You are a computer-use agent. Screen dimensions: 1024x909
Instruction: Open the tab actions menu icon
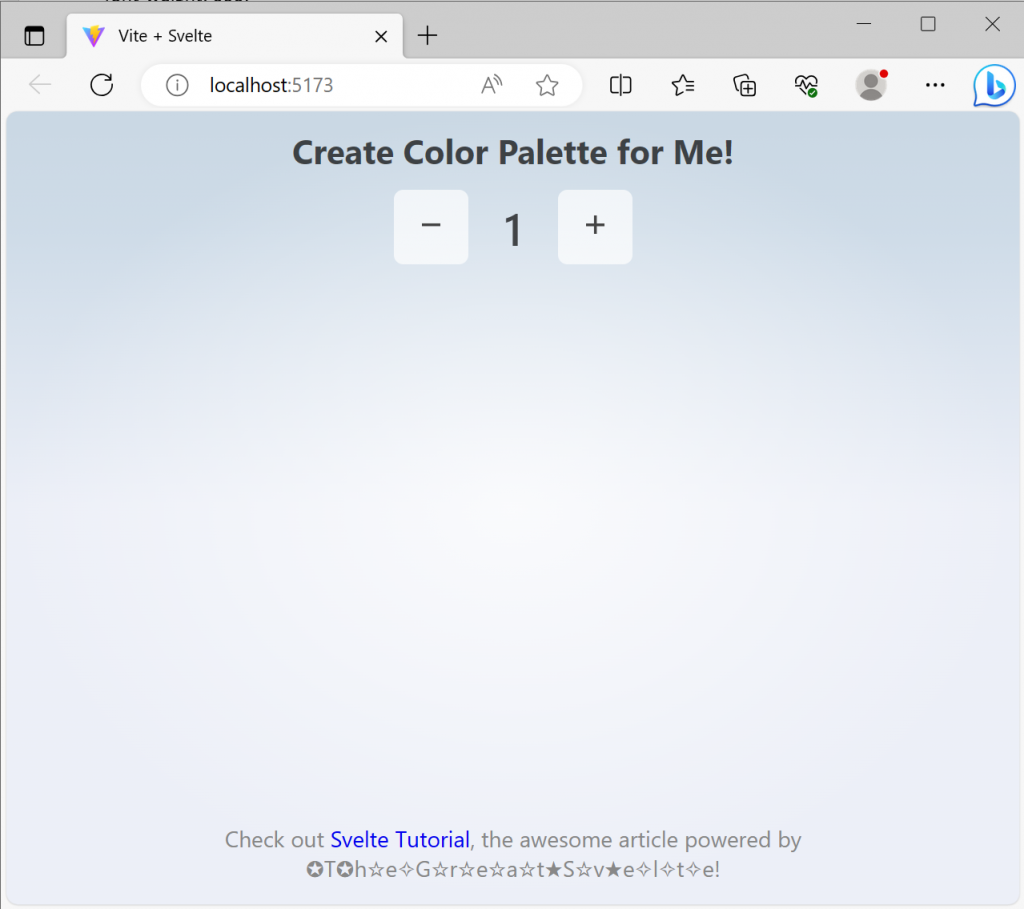[x=34, y=35]
